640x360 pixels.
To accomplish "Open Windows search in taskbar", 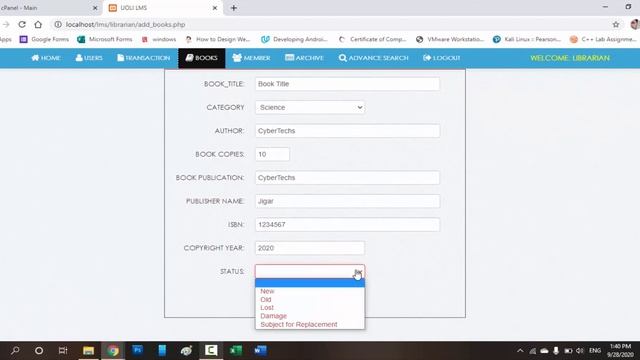I will tap(15, 350).
